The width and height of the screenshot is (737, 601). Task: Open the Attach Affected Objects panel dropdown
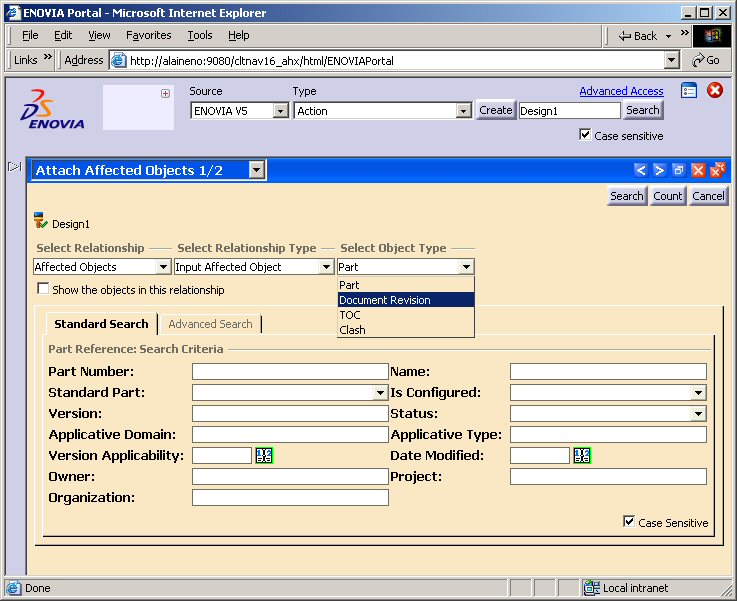pos(257,170)
